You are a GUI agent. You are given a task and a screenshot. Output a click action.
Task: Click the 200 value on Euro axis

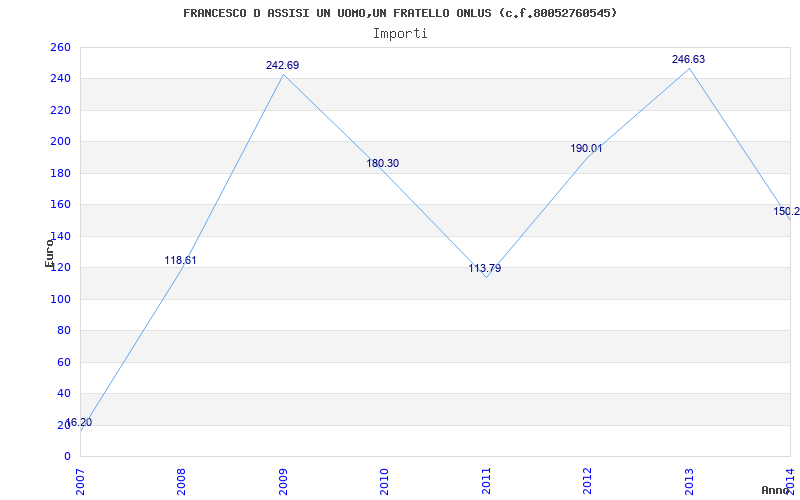tap(60, 142)
